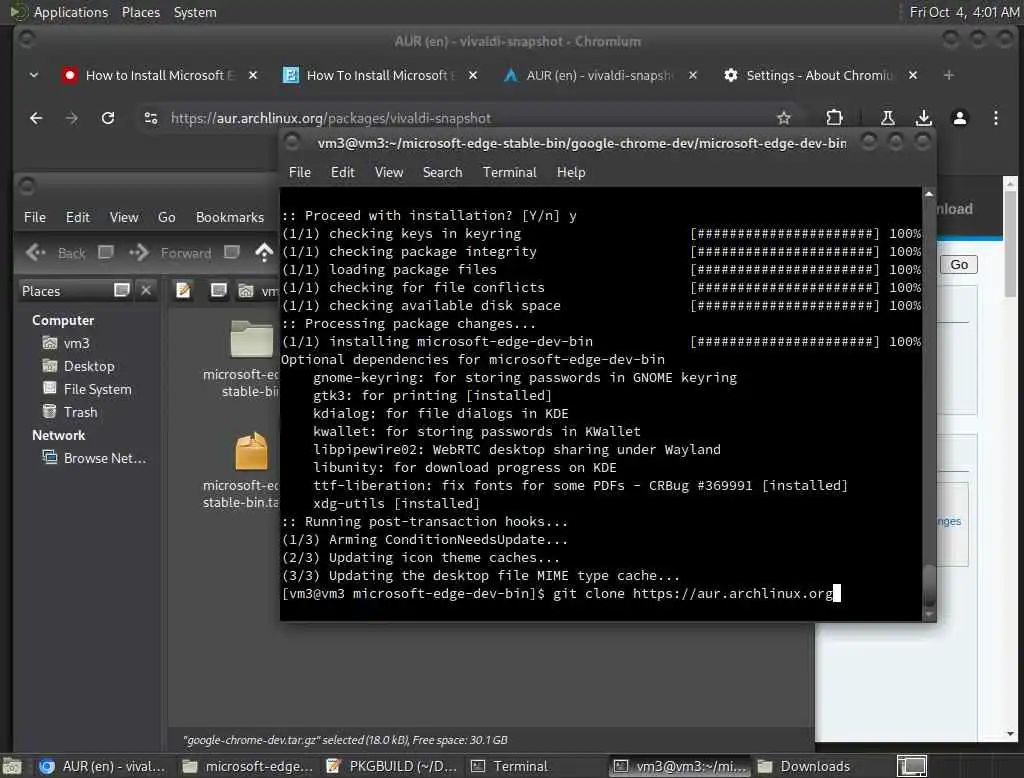The height and width of the screenshot is (778, 1024).
Task: Click the clock Fri Oct 4 4:01 AM
Action: tap(964, 12)
